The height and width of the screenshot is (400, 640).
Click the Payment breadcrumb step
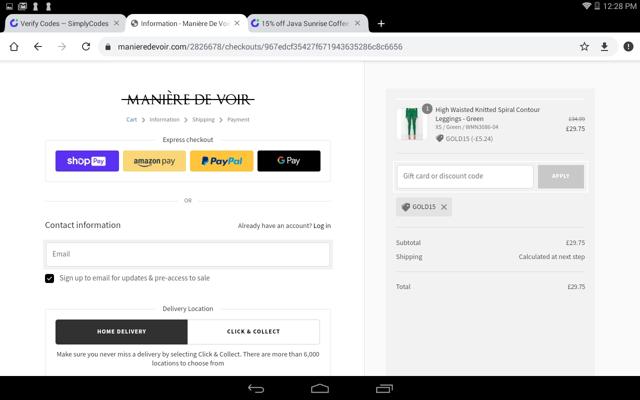pos(238,120)
